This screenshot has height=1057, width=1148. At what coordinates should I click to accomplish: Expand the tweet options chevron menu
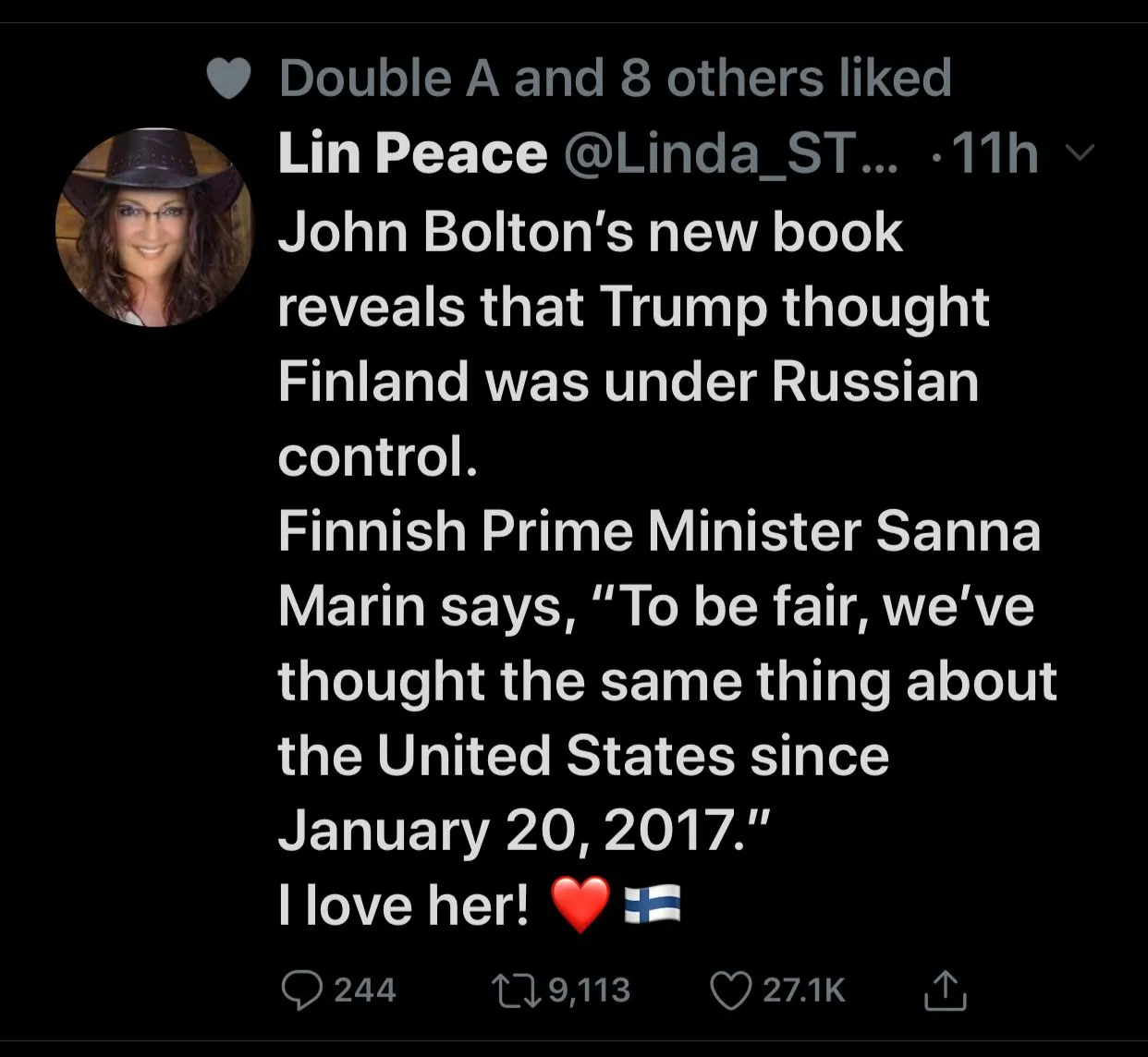1080,152
